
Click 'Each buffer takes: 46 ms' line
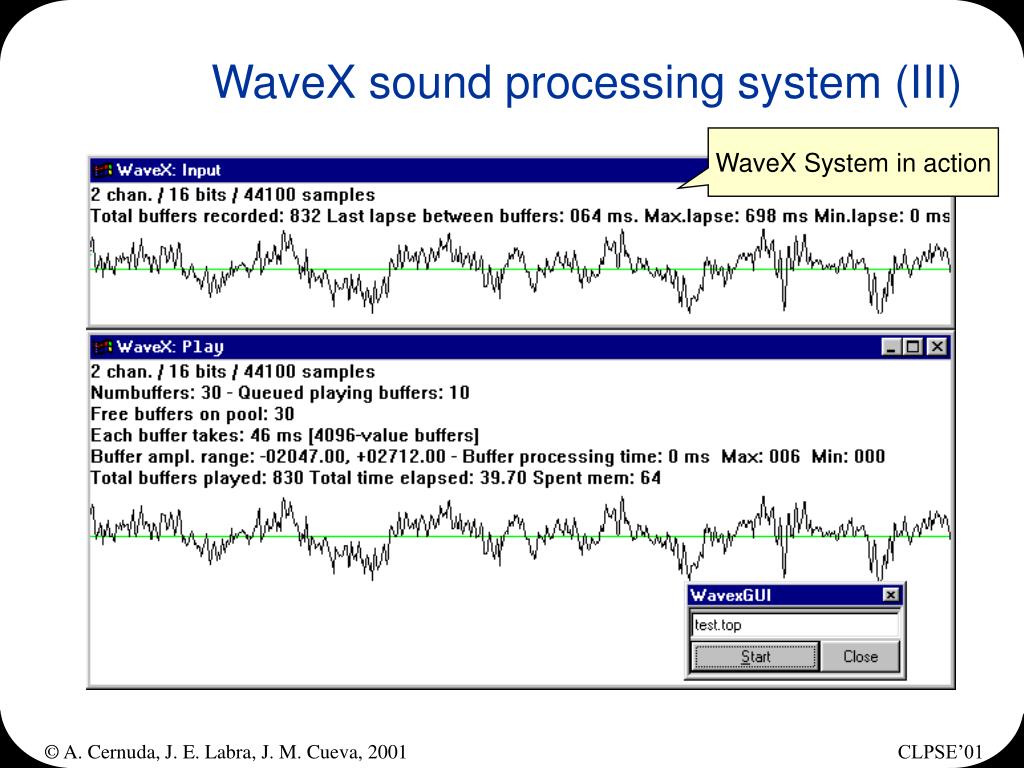click(285, 436)
